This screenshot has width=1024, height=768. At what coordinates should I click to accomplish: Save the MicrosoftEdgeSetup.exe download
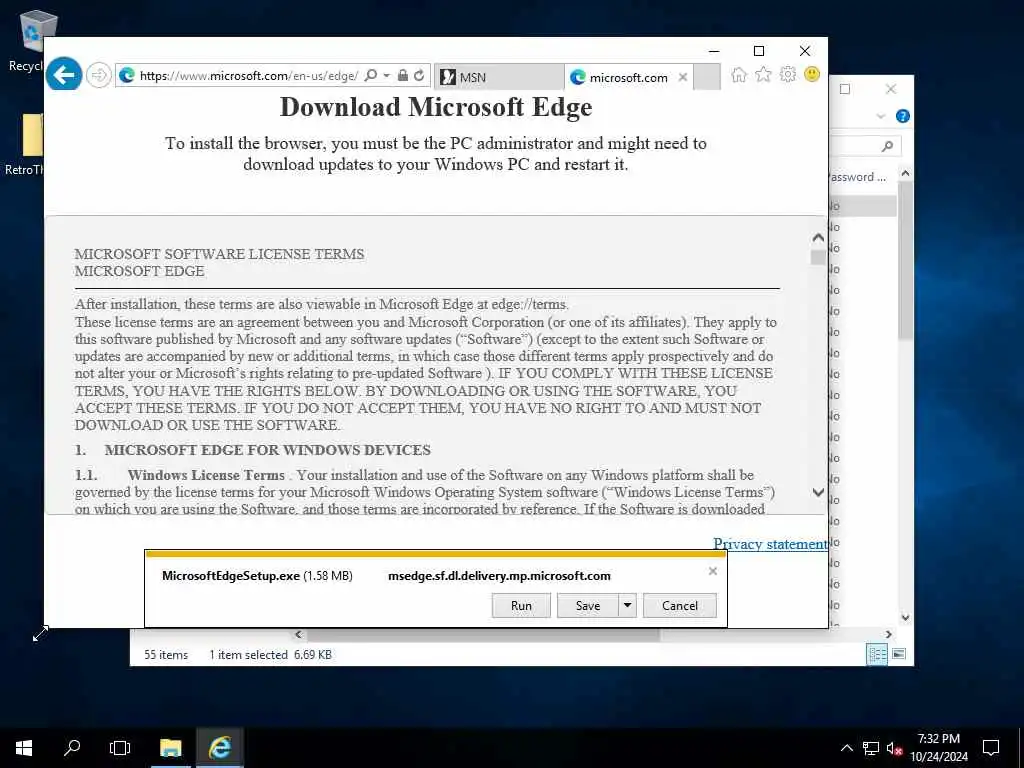(x=588, y=605)
